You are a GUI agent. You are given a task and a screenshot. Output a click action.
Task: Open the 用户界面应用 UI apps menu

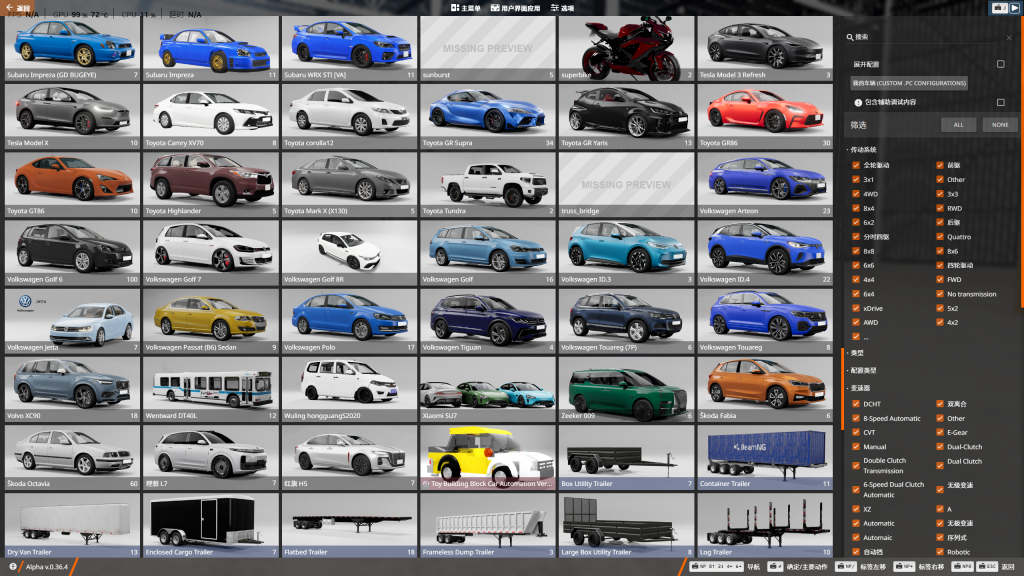(516, 8)
